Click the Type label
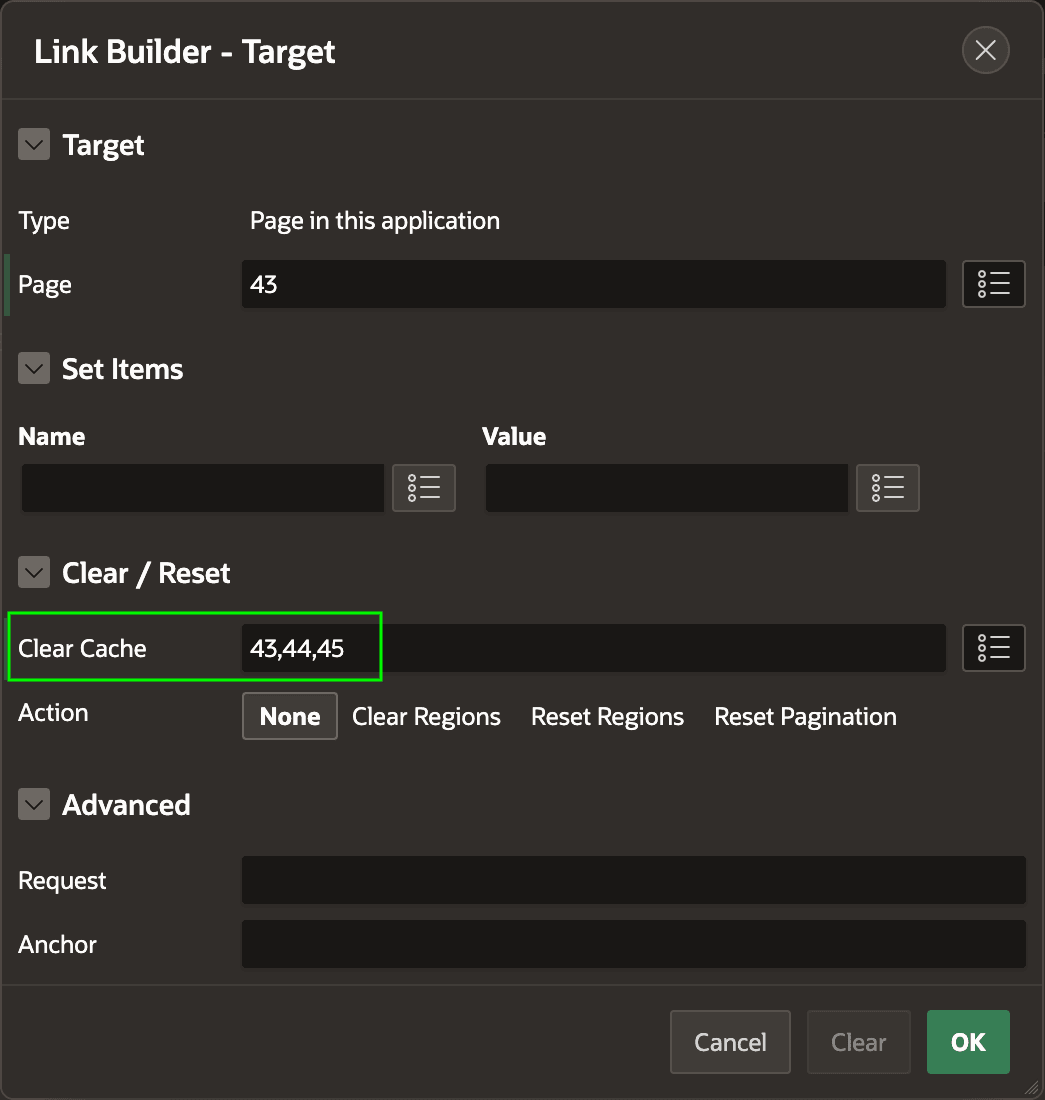Screen dimensions: 1045x1100 click(43, 221)
